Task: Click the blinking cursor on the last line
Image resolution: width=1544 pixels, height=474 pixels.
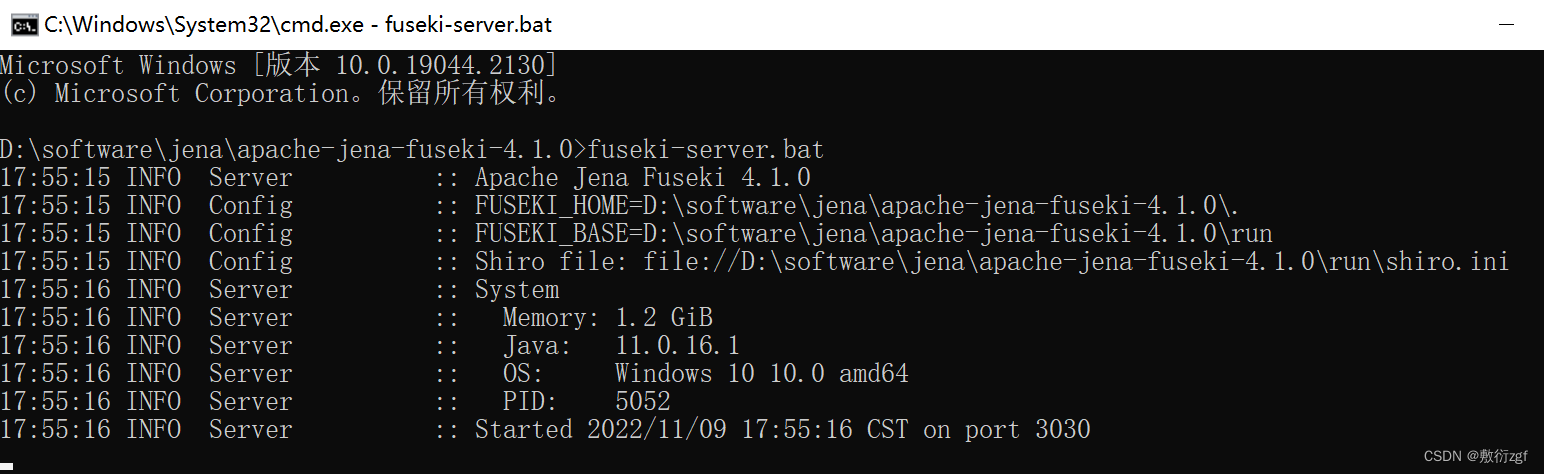Action: pos(7,466)
